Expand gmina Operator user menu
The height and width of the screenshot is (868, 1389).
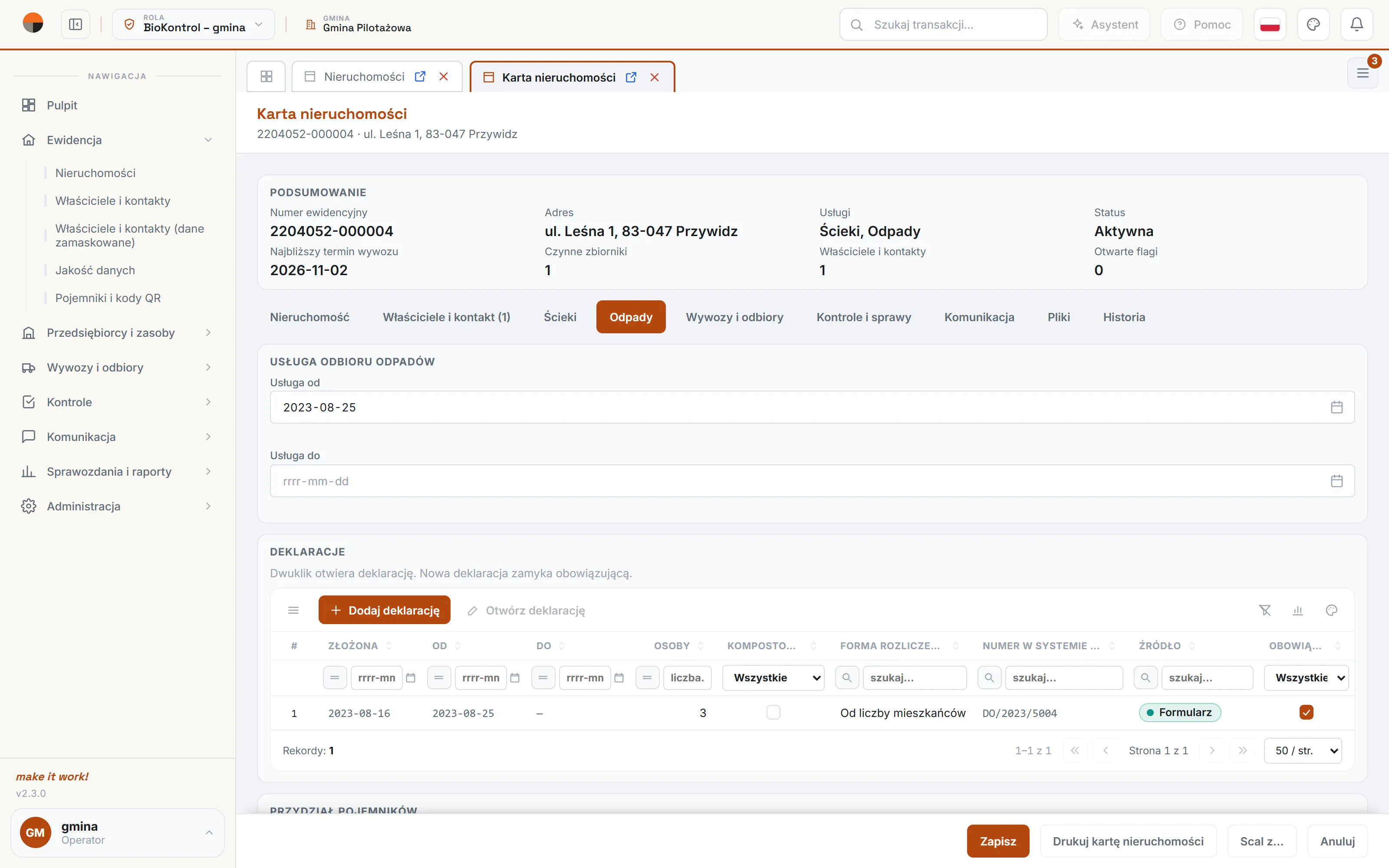pos(117,832)
